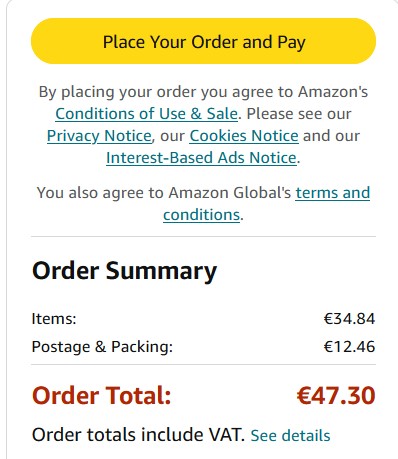
Task: Click the 'Order totals include VAT' text
Action: pos(138,435)
